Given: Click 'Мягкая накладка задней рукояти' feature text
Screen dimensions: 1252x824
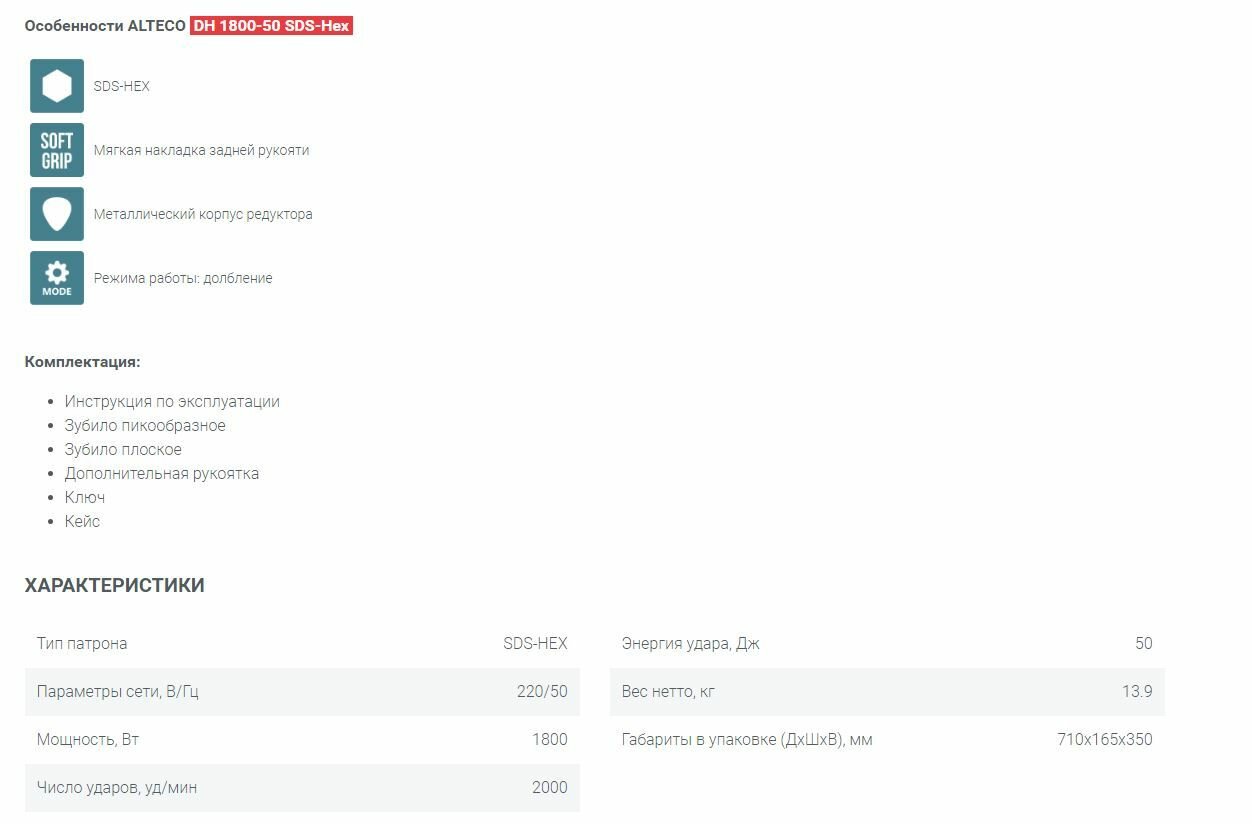Looking at the screenshot, I should (201, 150).
